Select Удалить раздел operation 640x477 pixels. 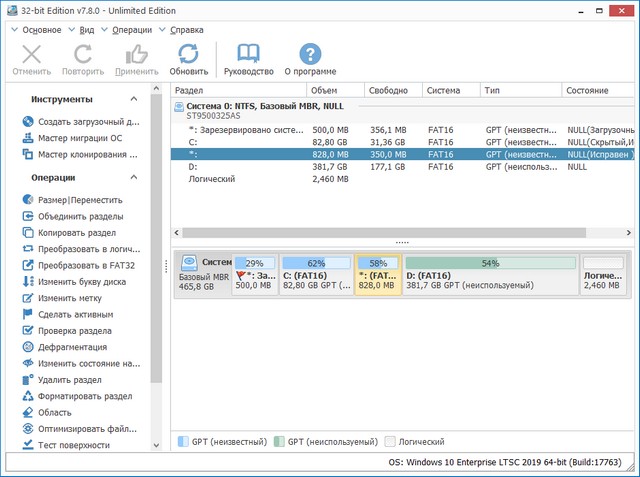[x=70, y=380]
